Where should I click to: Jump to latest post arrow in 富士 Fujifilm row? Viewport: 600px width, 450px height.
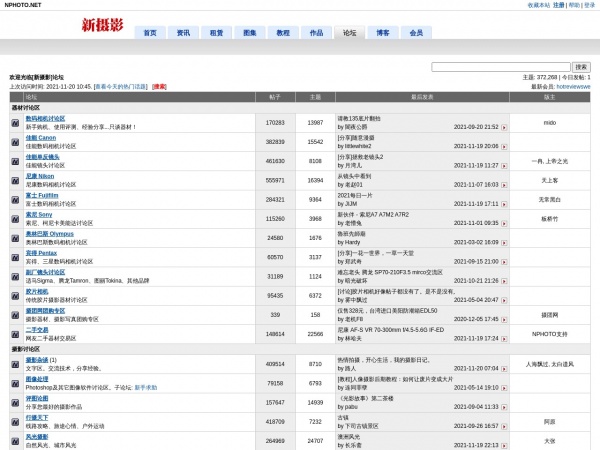coord(504,204)
